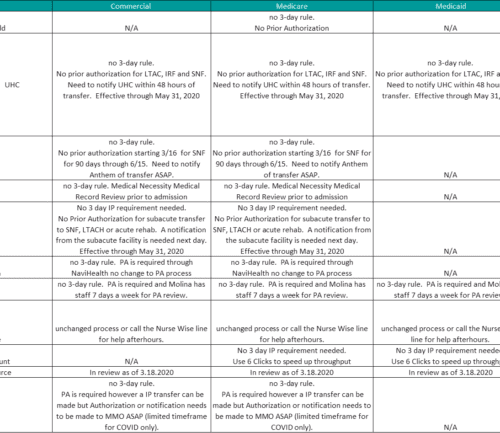Select Commercial cell mentioning NaviHealth PA process
Viewport: 500px width, 433px height.
[x=131, y=267]
